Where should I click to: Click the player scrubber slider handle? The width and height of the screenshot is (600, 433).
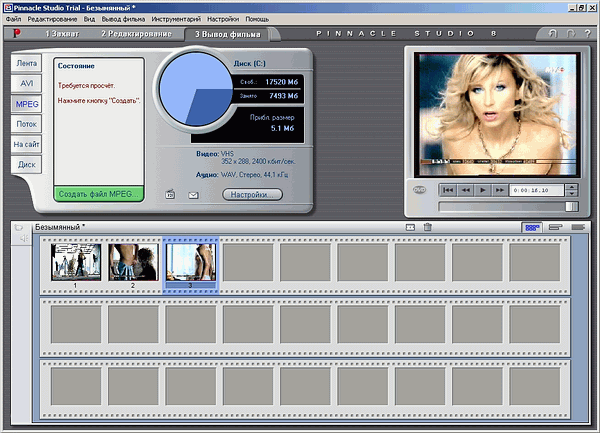click(571, 207)
